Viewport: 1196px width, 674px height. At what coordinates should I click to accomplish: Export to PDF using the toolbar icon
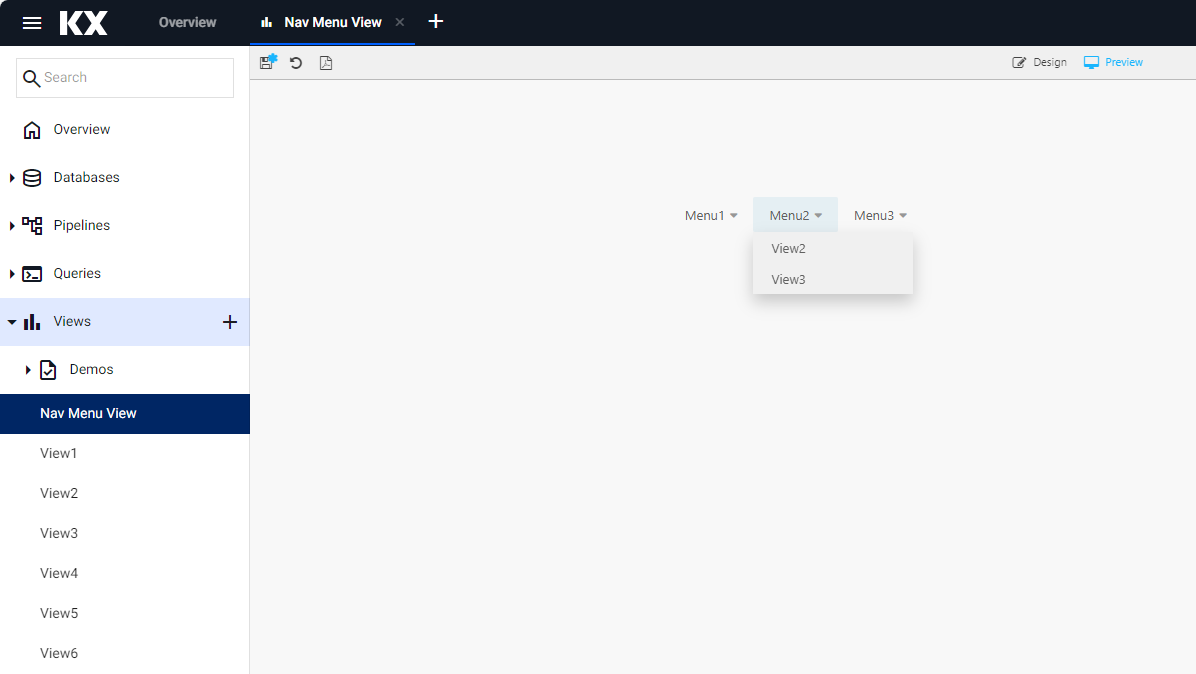tap(326, 63)
